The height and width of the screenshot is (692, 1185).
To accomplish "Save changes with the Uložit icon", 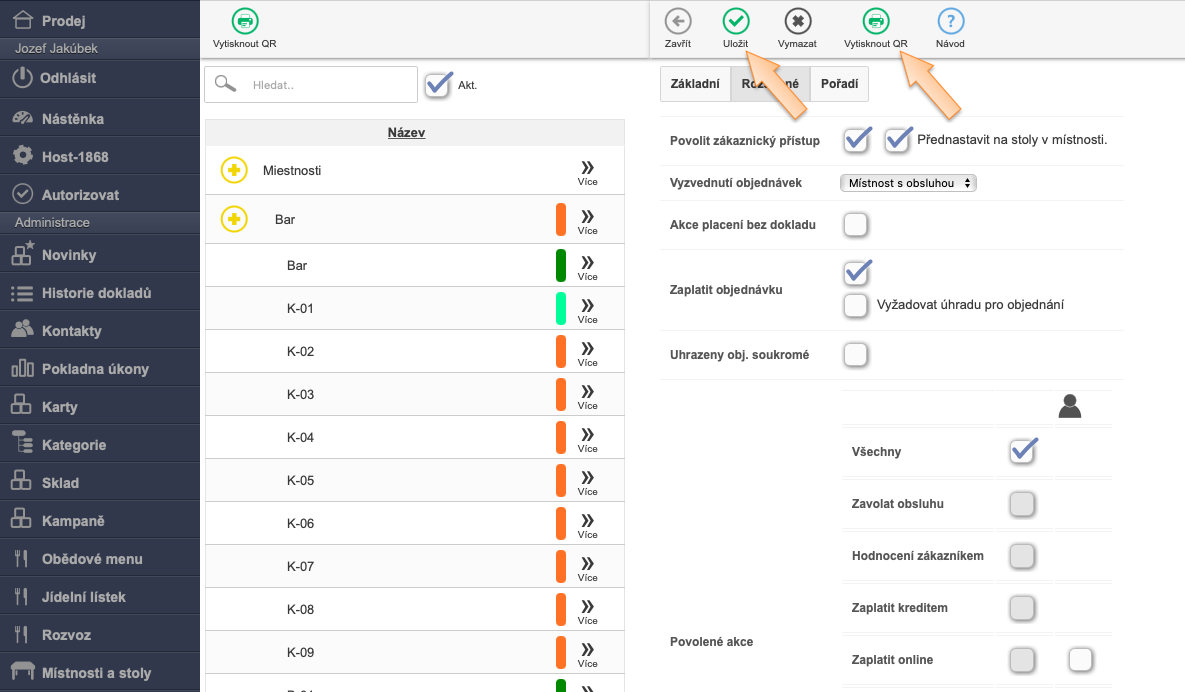I will tap(735, 21).
